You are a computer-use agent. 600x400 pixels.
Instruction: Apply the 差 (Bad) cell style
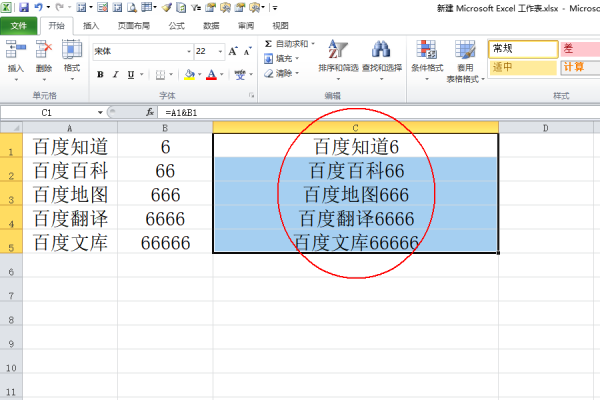[580, 49]
